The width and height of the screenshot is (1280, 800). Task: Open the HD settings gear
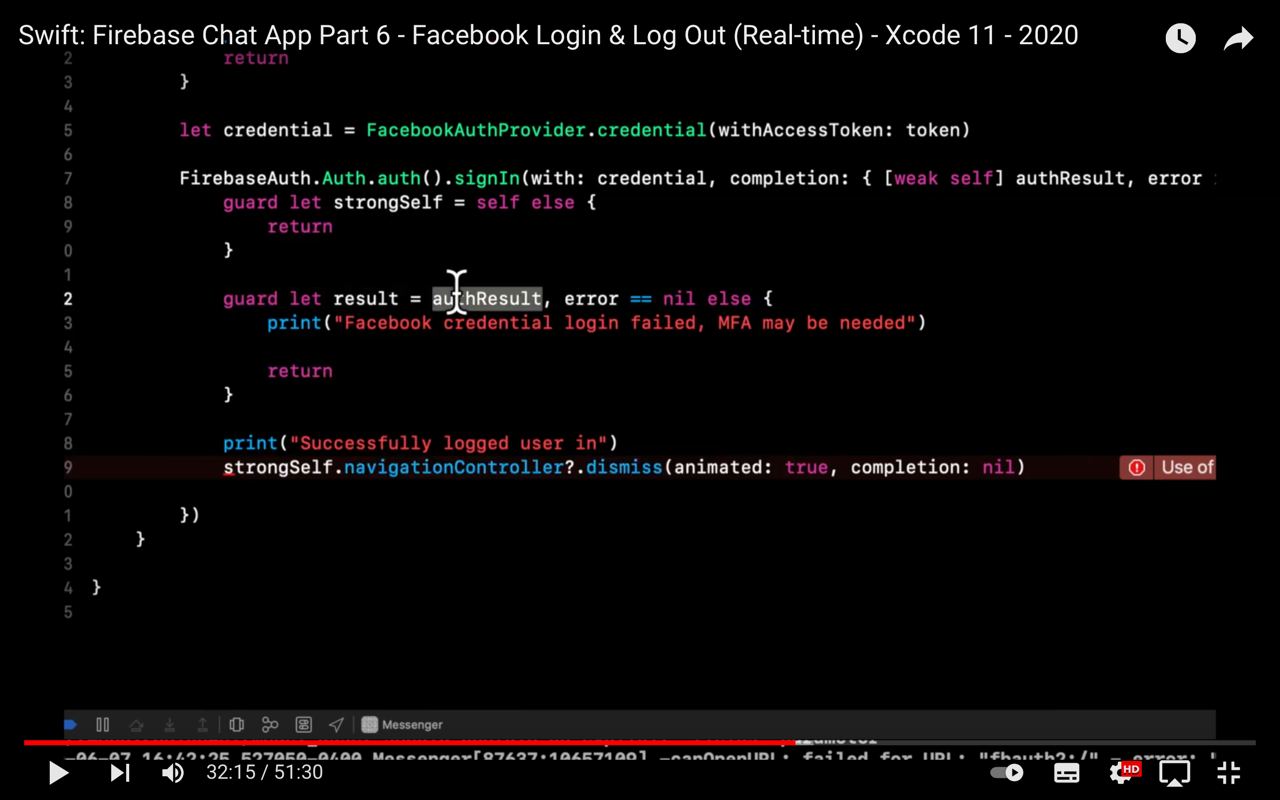coord(1123,773)
